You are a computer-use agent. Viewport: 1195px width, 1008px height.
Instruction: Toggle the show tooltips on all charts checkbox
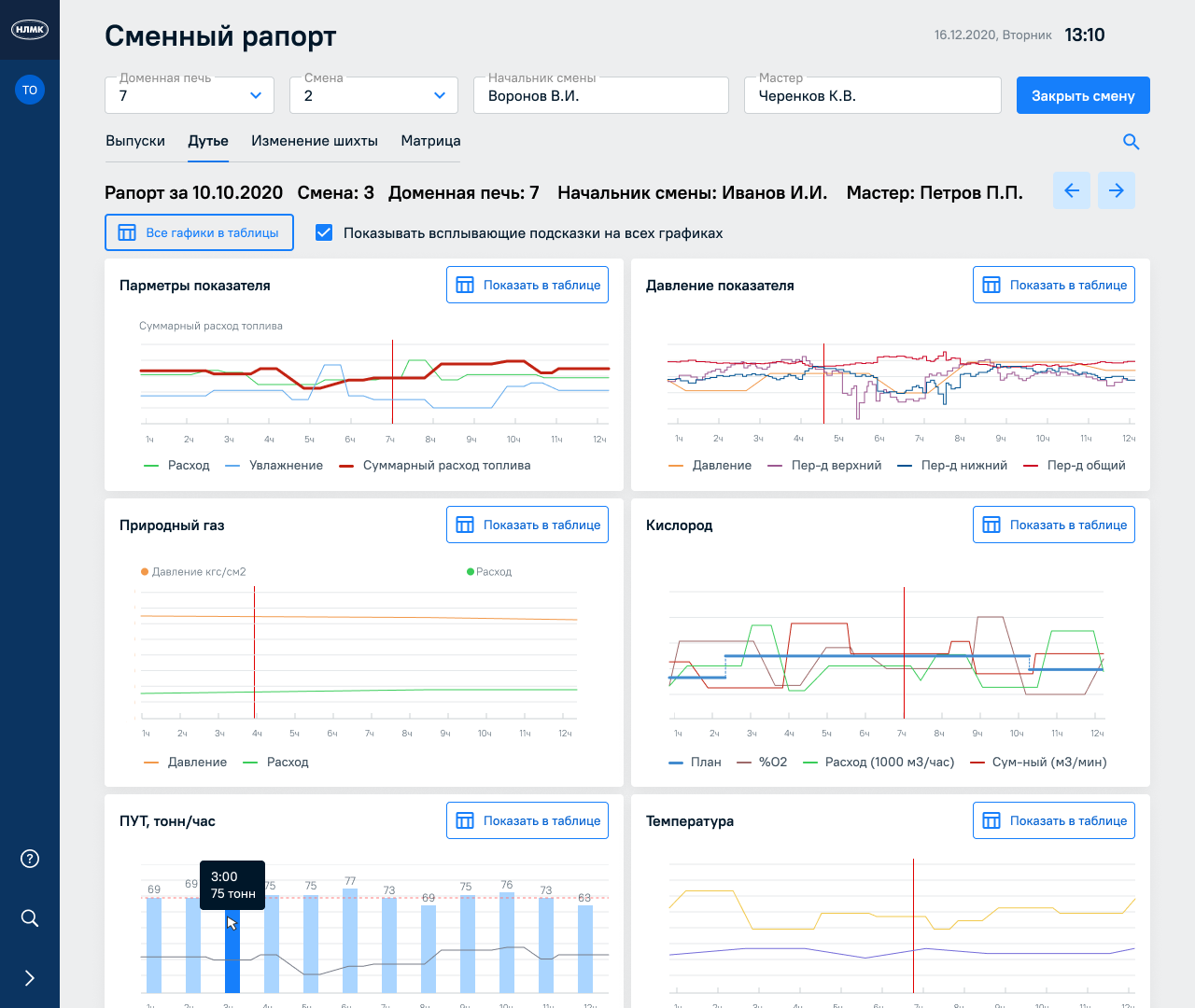pos(324,232)
